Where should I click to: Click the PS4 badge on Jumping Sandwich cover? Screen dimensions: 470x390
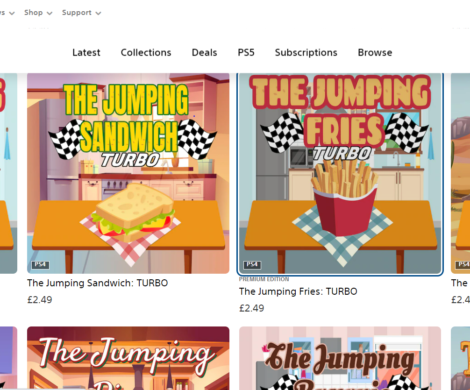tap(40, 265)
